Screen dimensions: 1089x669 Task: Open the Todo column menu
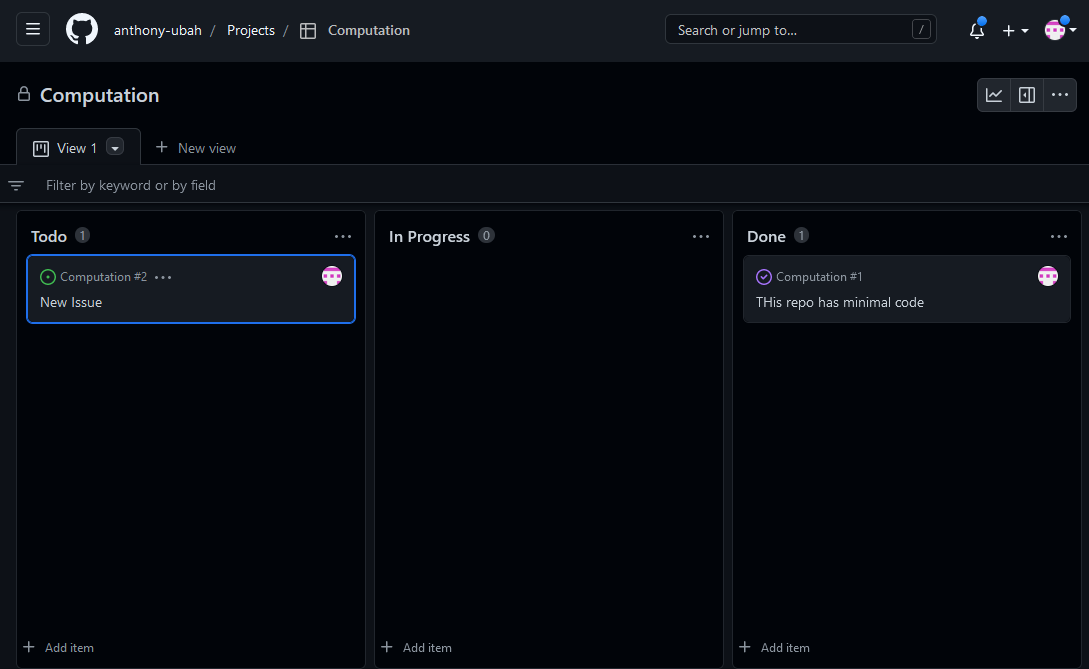click(343, 237)
